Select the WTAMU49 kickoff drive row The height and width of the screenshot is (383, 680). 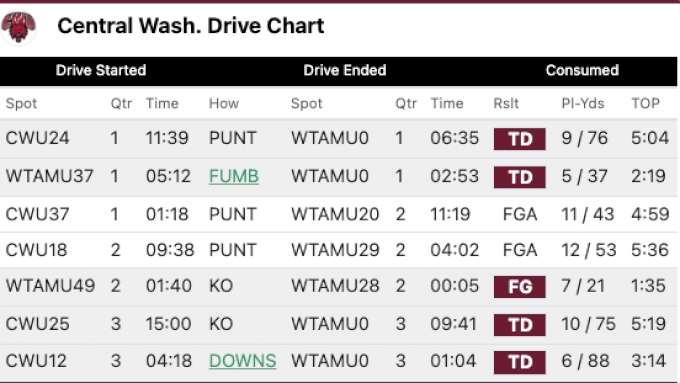click(x=339, y=286)
